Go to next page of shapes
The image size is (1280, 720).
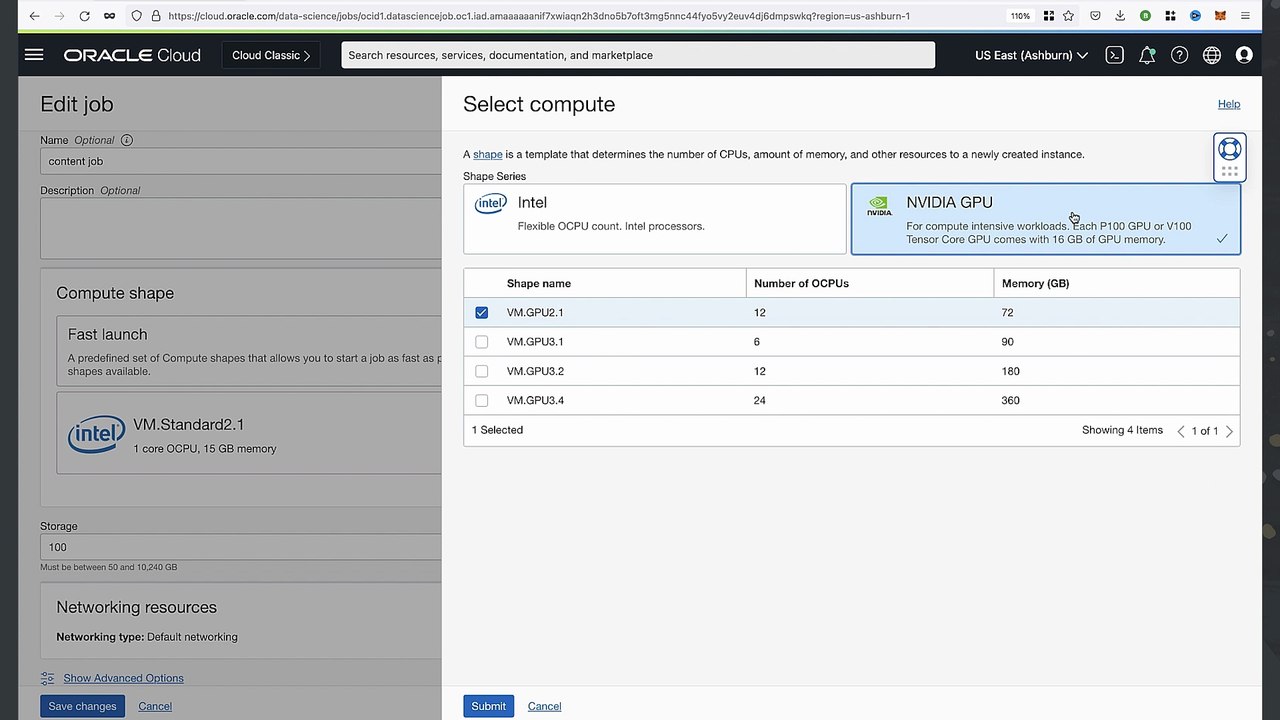[x=1229, y=431]
